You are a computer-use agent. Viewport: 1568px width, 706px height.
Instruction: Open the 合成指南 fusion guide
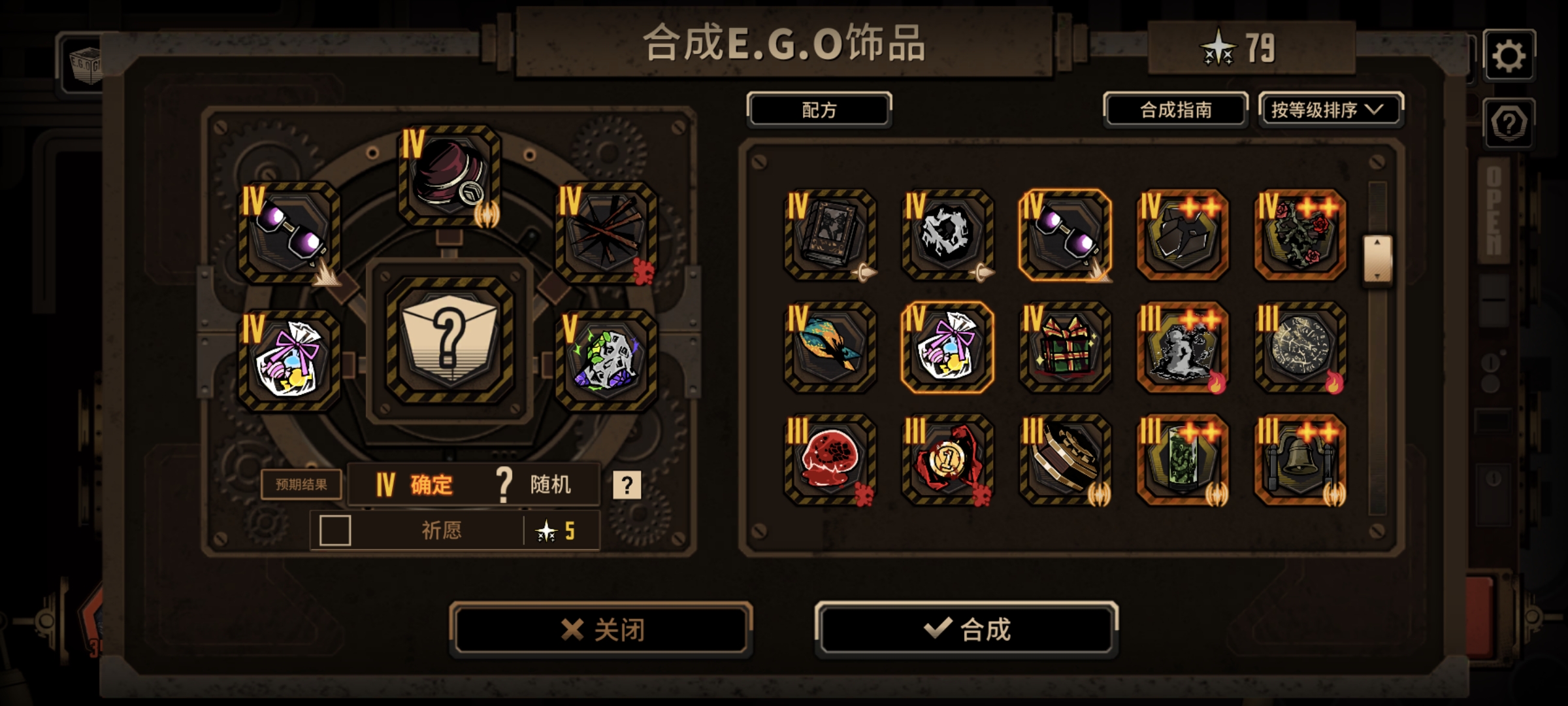[1175, 110]
